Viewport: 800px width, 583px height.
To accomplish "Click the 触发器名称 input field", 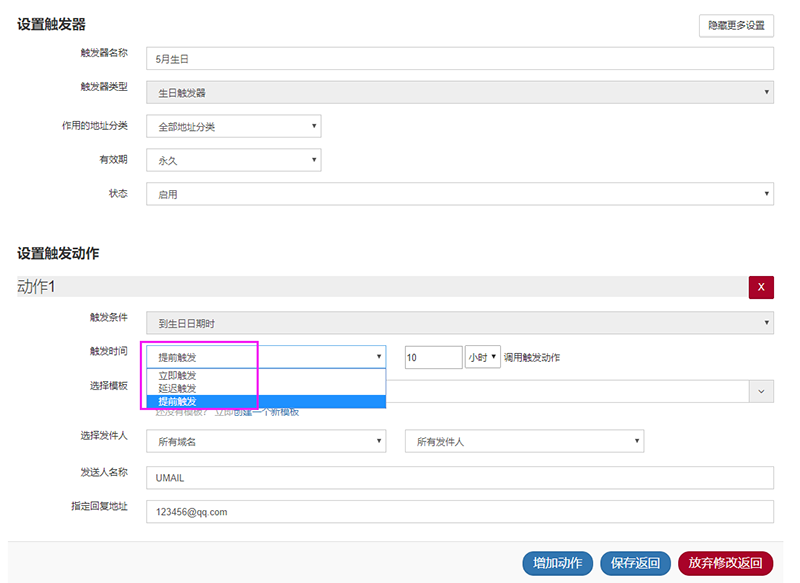I will [x=460, y=59].
